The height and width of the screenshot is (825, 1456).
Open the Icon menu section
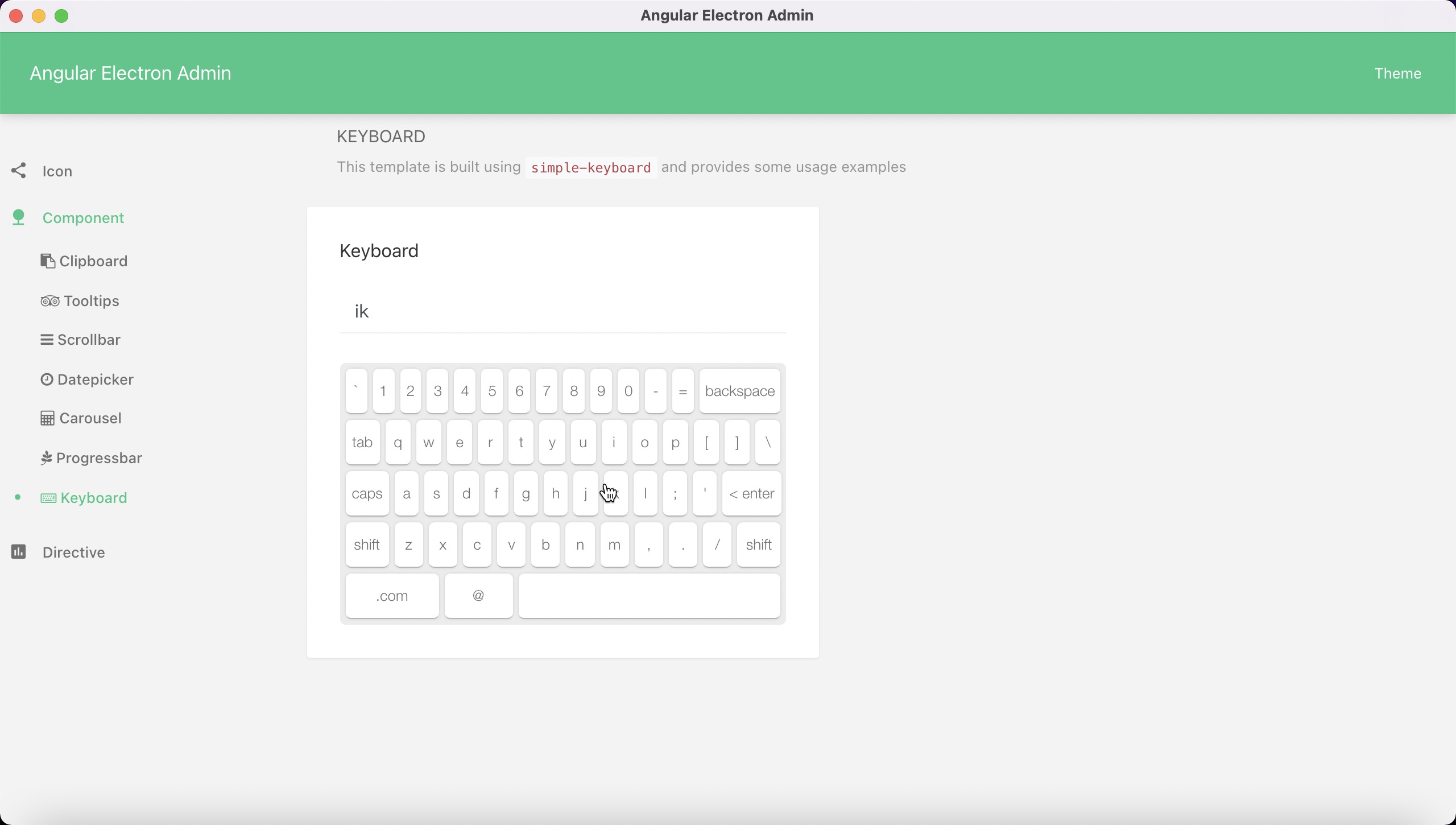(x=57, y=171)
